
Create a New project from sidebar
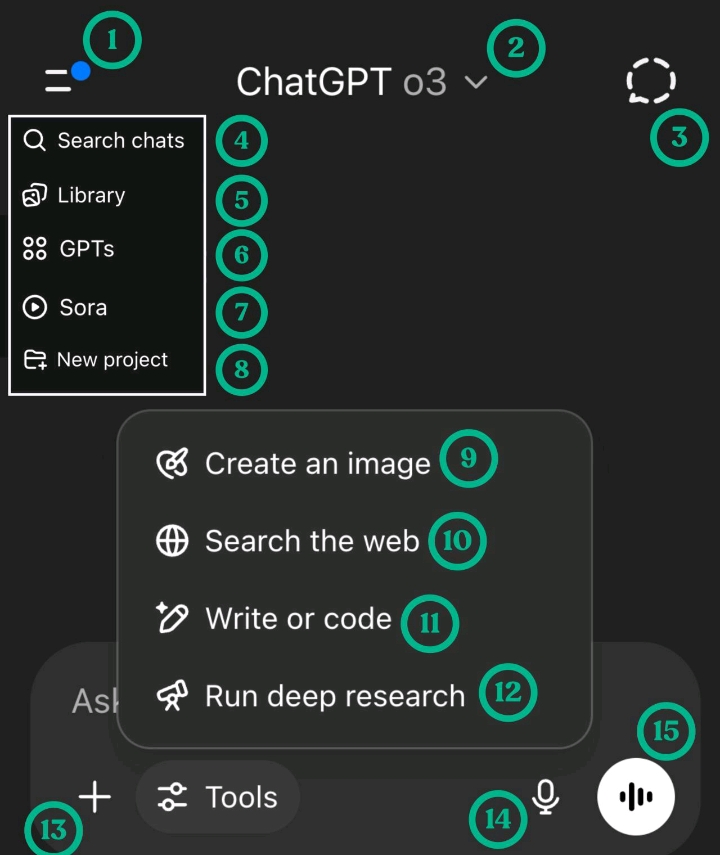111,360
